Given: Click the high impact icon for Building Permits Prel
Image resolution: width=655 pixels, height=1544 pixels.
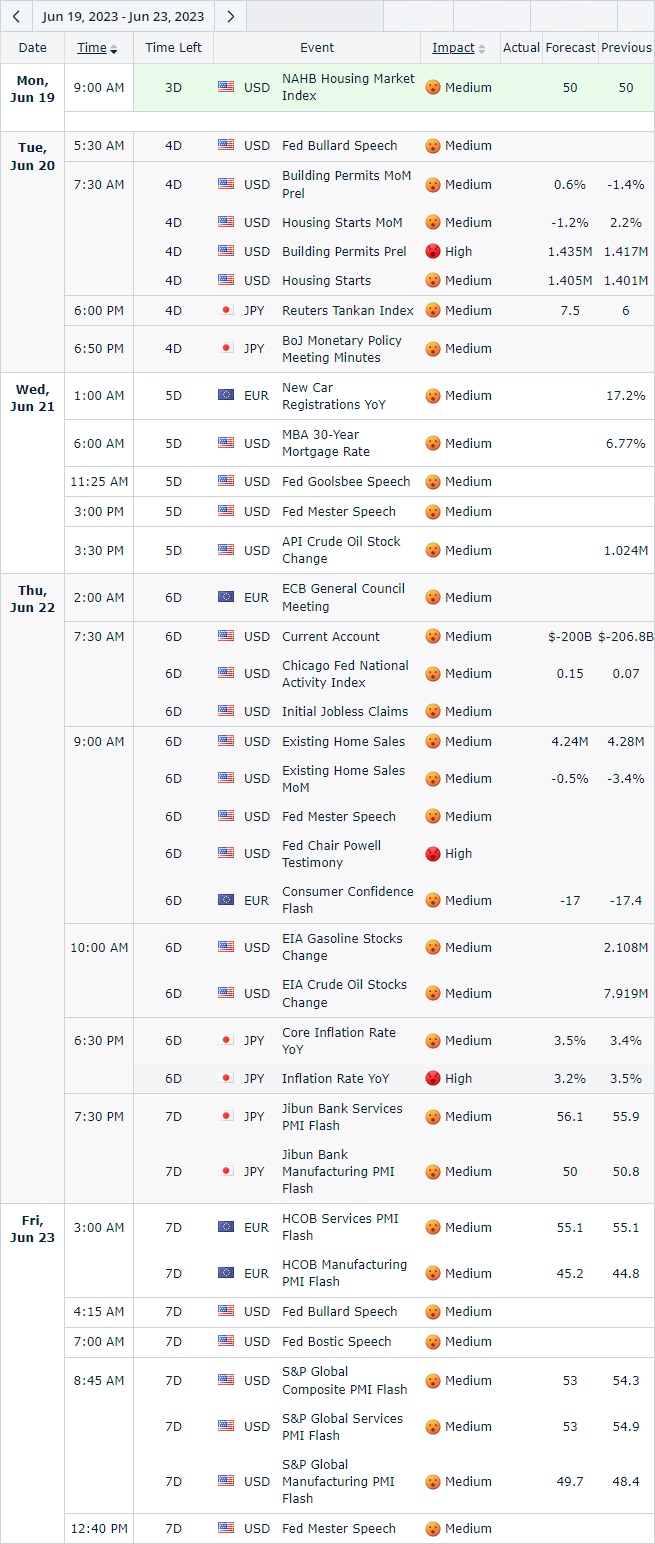Looking at the screenshot, I should pos(433,252).
